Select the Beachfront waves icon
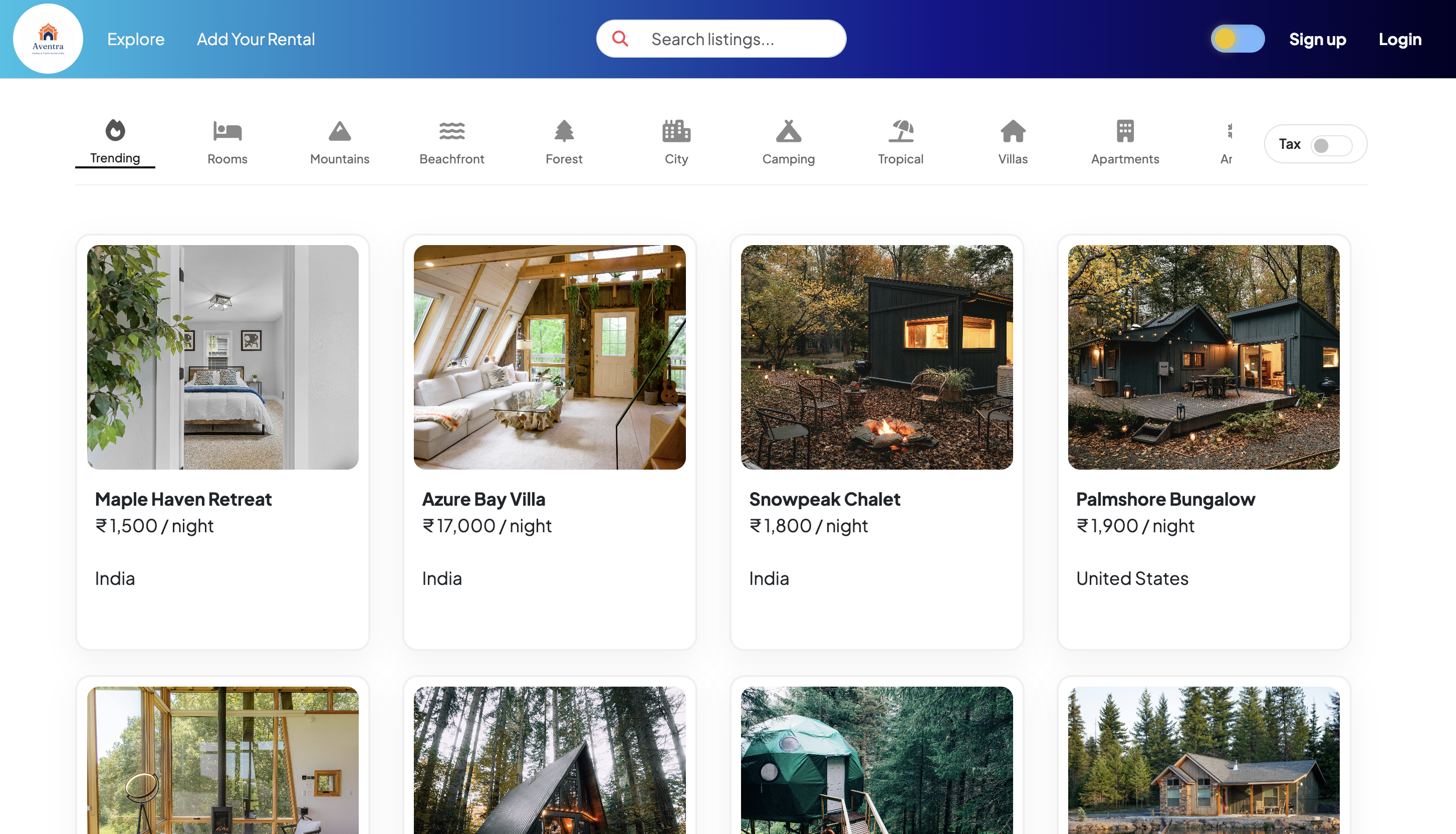1456x834 pixels. 452,131
